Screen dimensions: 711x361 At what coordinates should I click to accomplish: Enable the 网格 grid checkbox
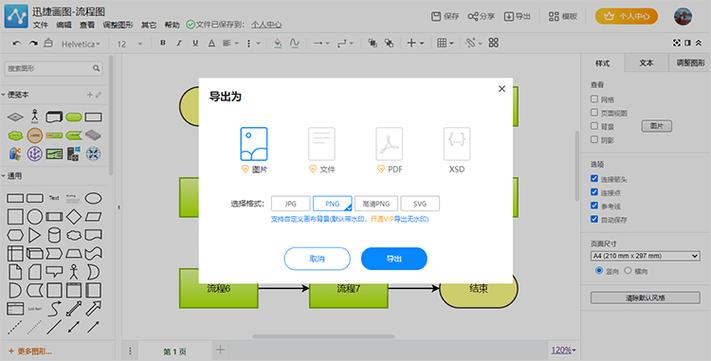[x=594, y=99]
